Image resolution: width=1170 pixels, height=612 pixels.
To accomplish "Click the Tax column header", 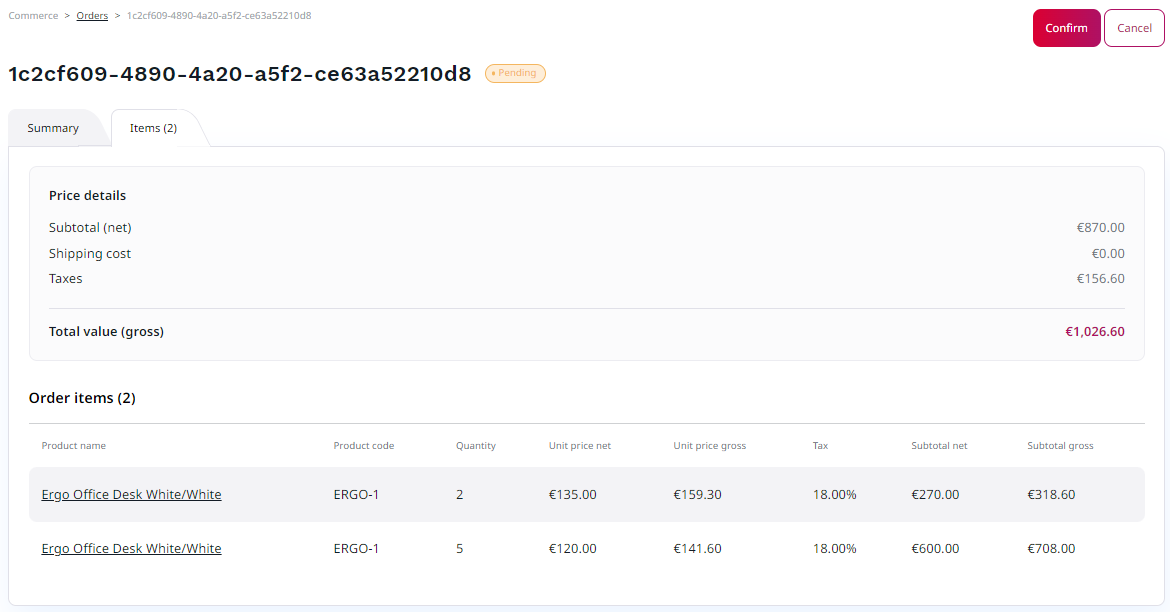I will [820, 446].
